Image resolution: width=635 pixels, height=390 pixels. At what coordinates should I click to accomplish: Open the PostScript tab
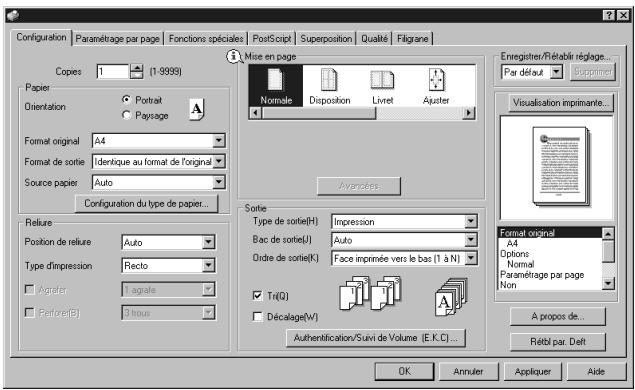point(272,39)
